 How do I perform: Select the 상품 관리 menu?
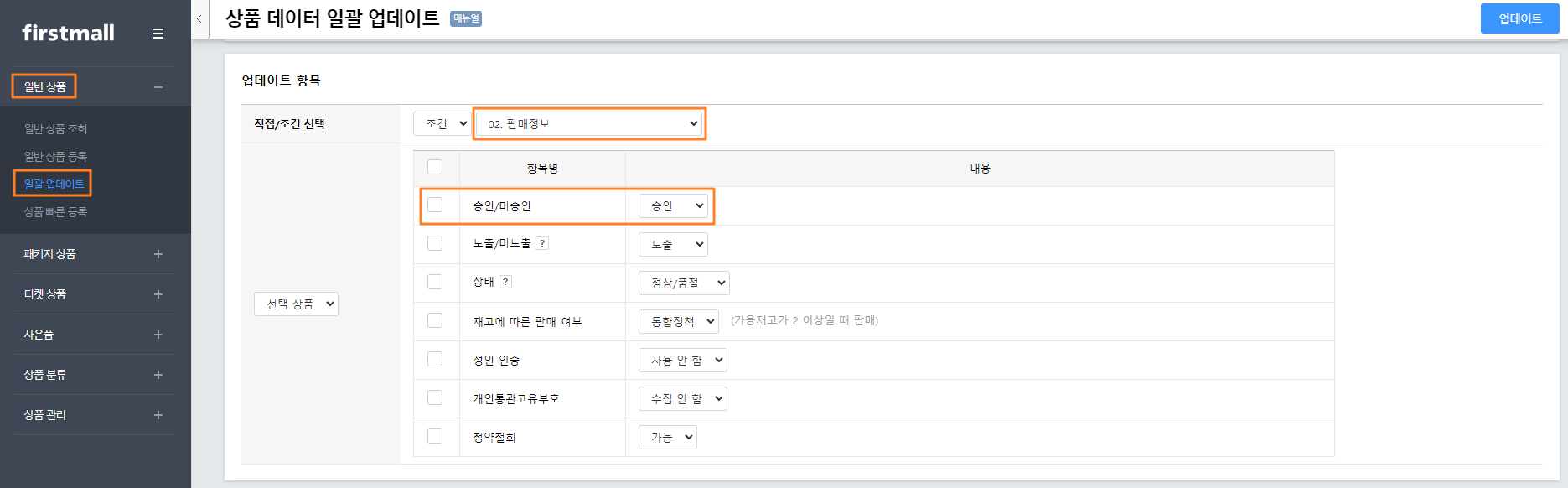pos(44,415)
